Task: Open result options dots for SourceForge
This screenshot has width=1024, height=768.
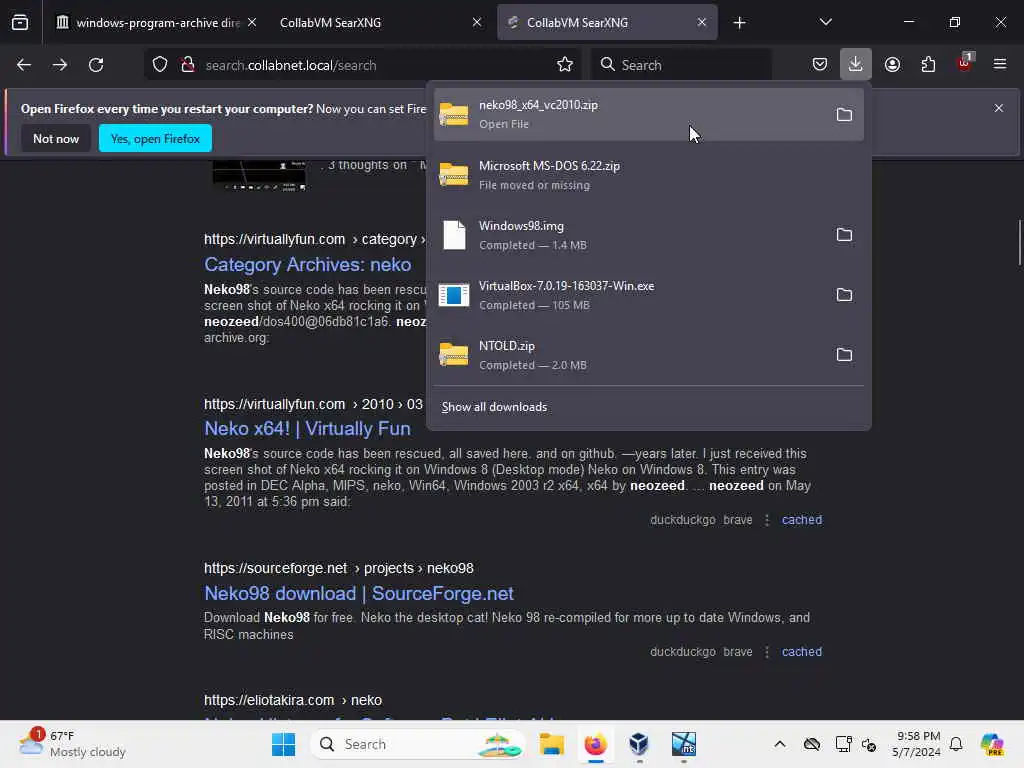Action: click(767, 652)
